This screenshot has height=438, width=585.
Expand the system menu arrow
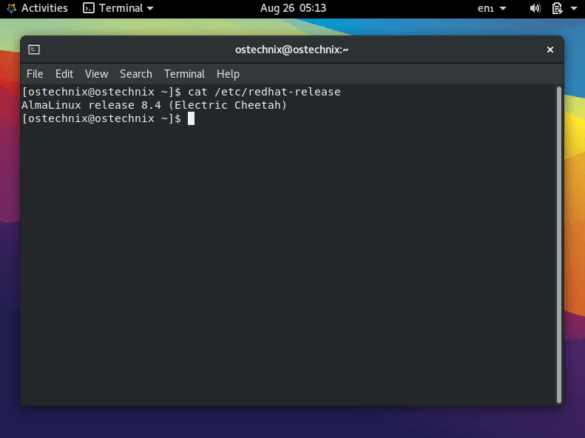point(574,8)
